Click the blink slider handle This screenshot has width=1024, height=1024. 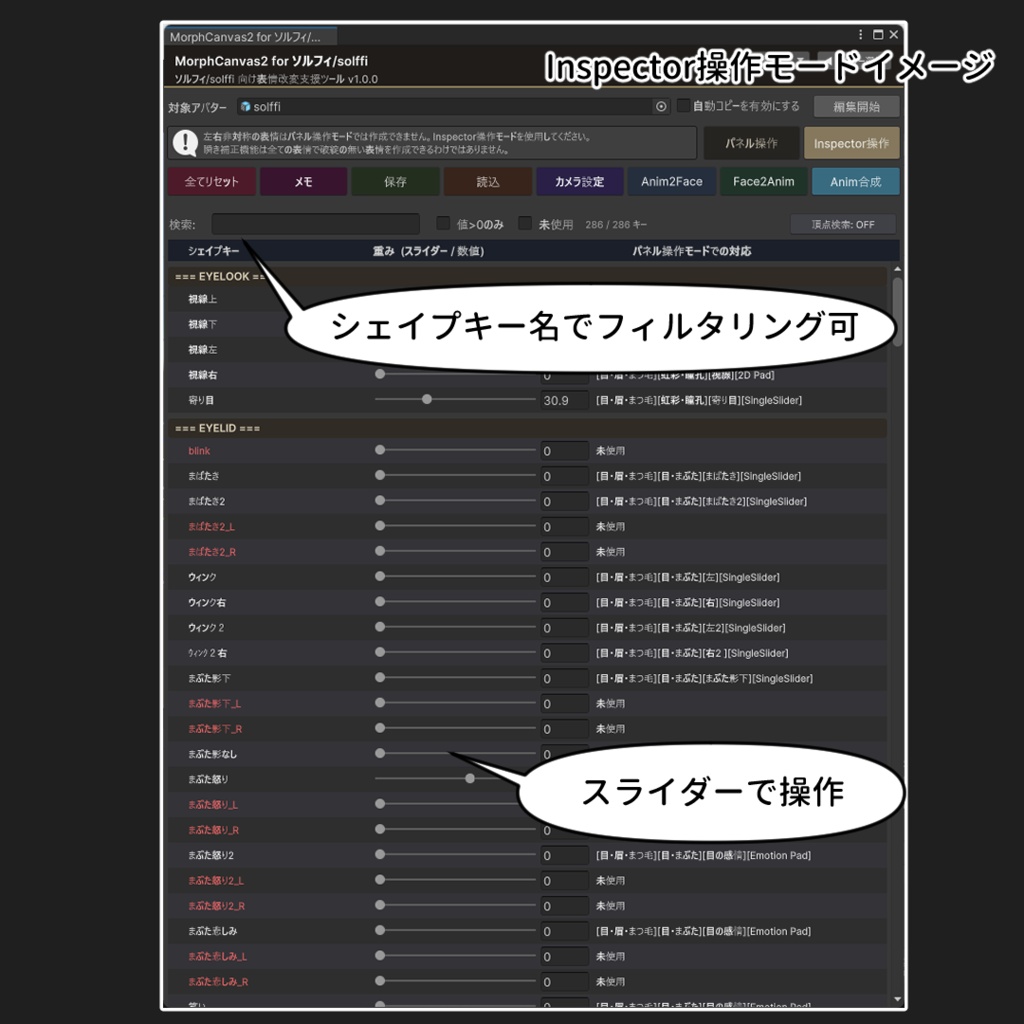click(380, 450)
